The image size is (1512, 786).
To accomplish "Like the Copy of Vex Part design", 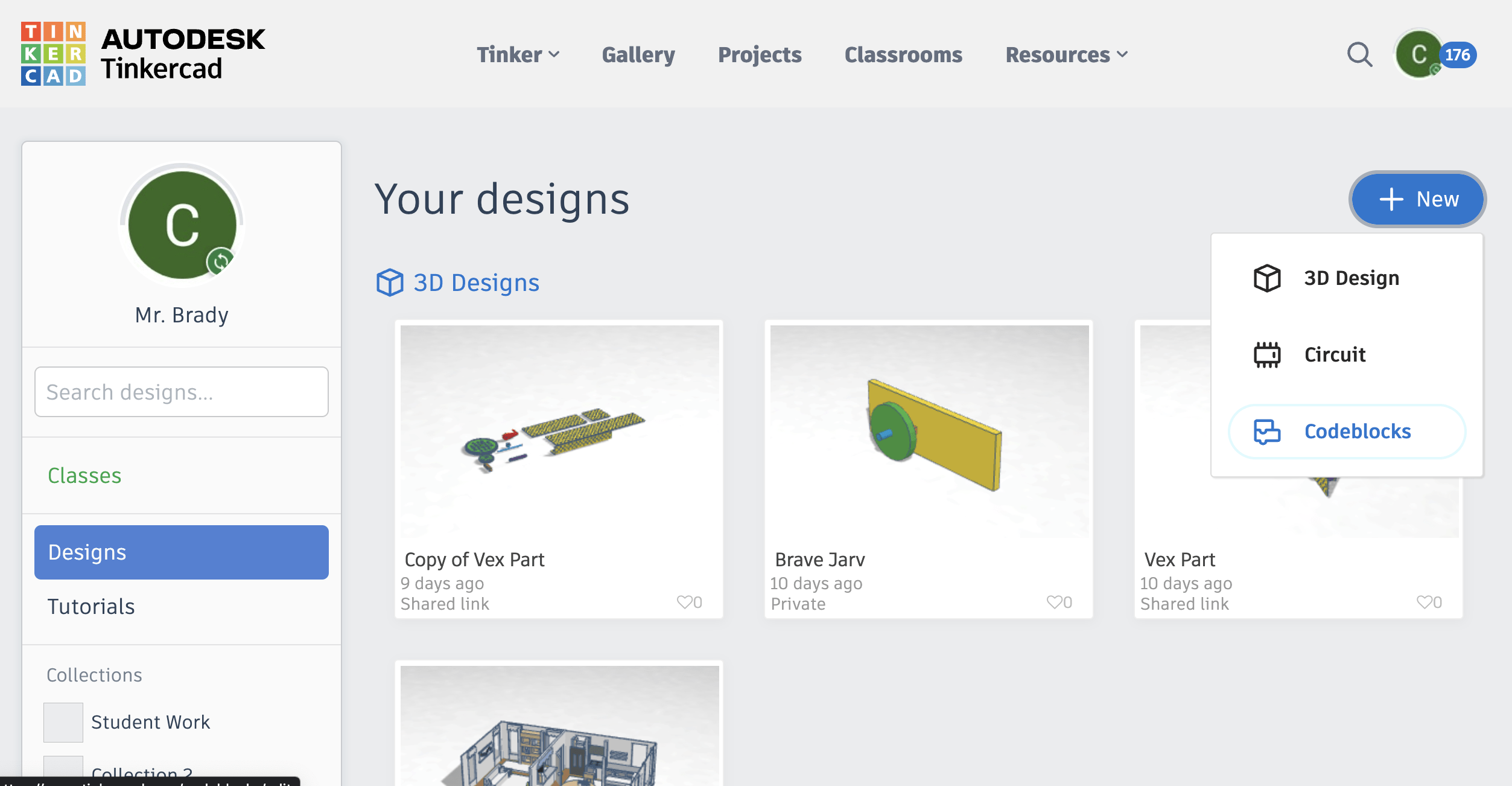I will (x=685, y=602).
